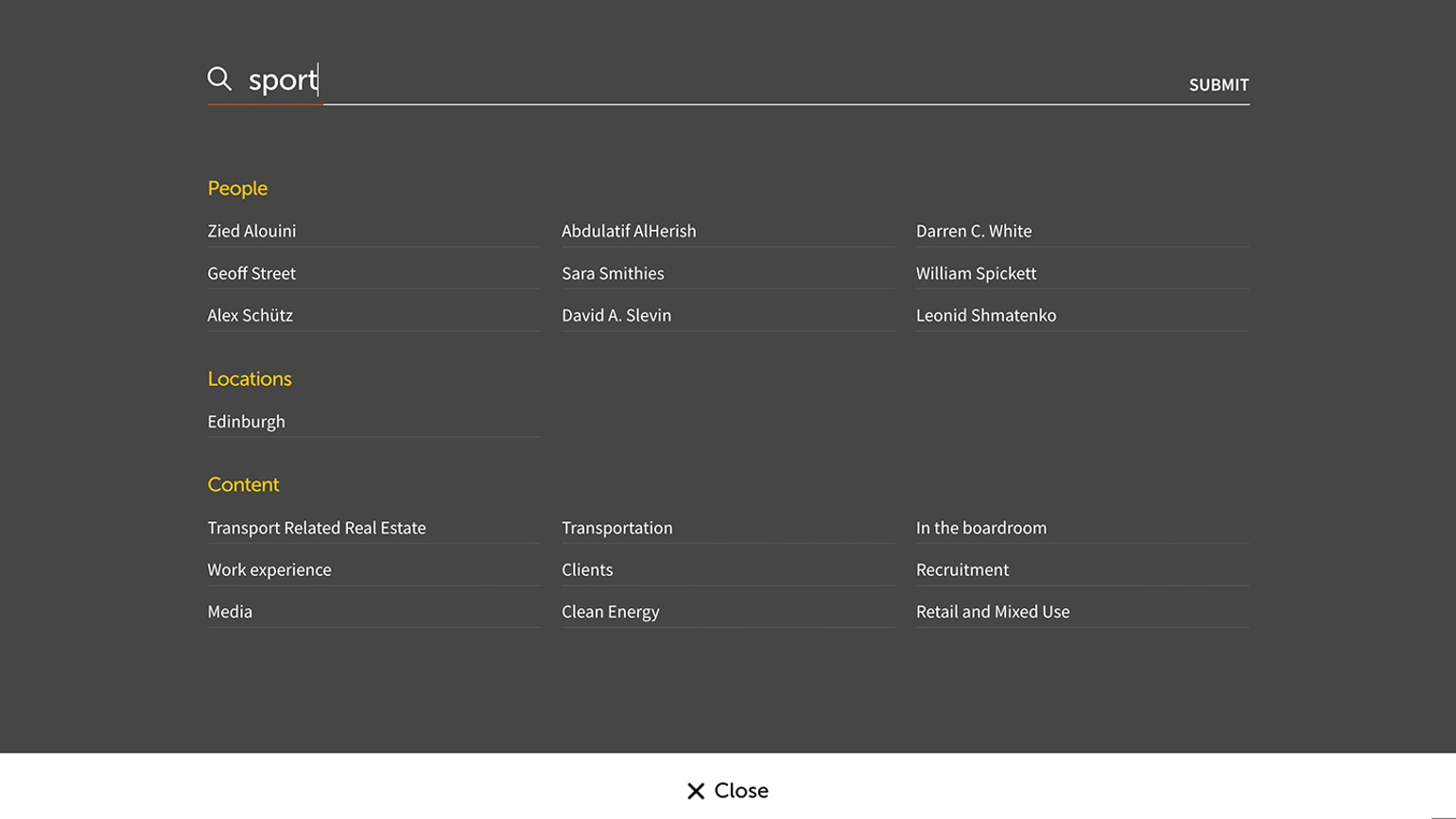Open Zied Alouini's profile result
Viewport: 1456px width, 819px height.
pyautogui.click(x=251, y=231)
